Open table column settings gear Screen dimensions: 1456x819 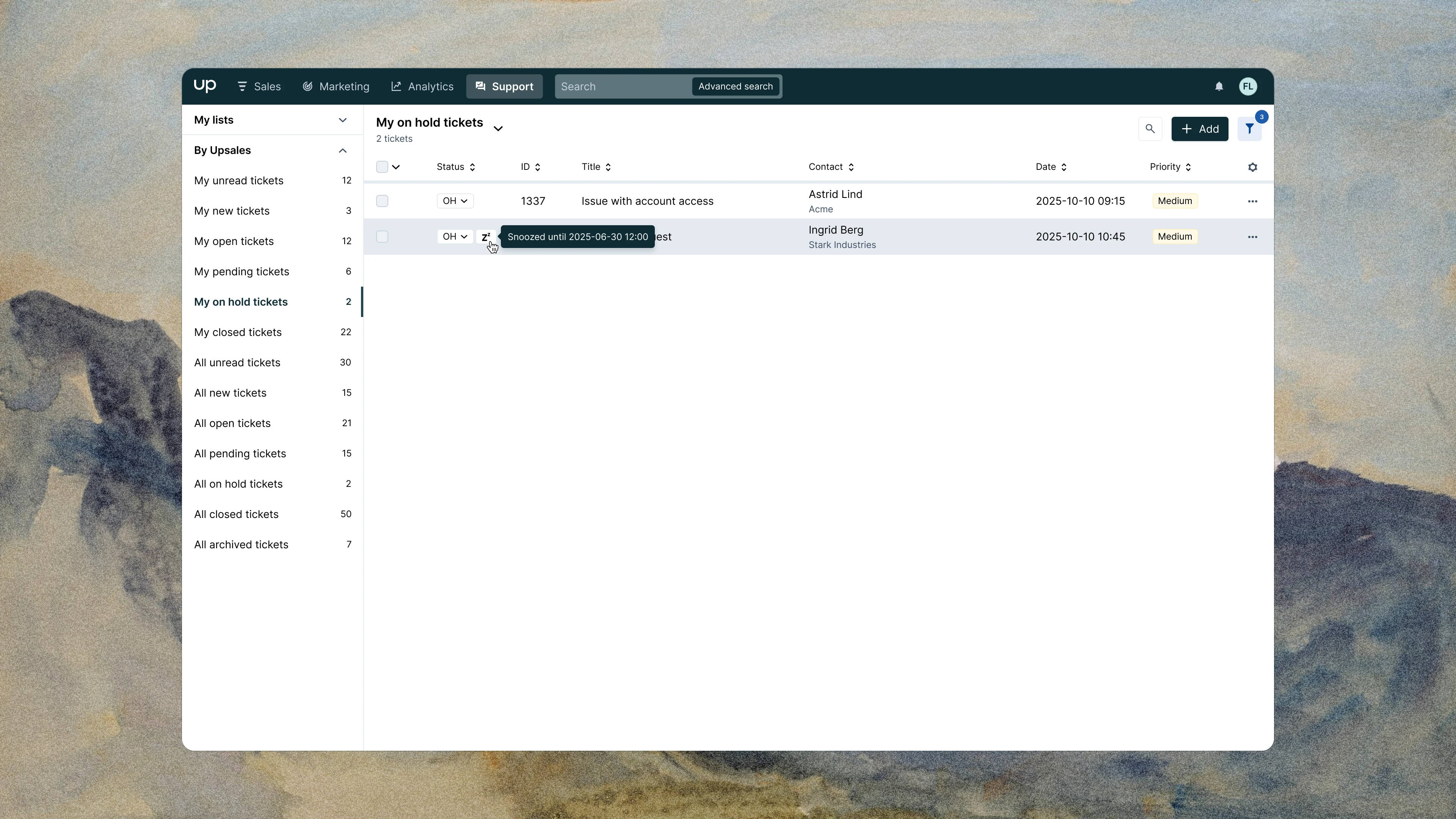click(1252, 167)
